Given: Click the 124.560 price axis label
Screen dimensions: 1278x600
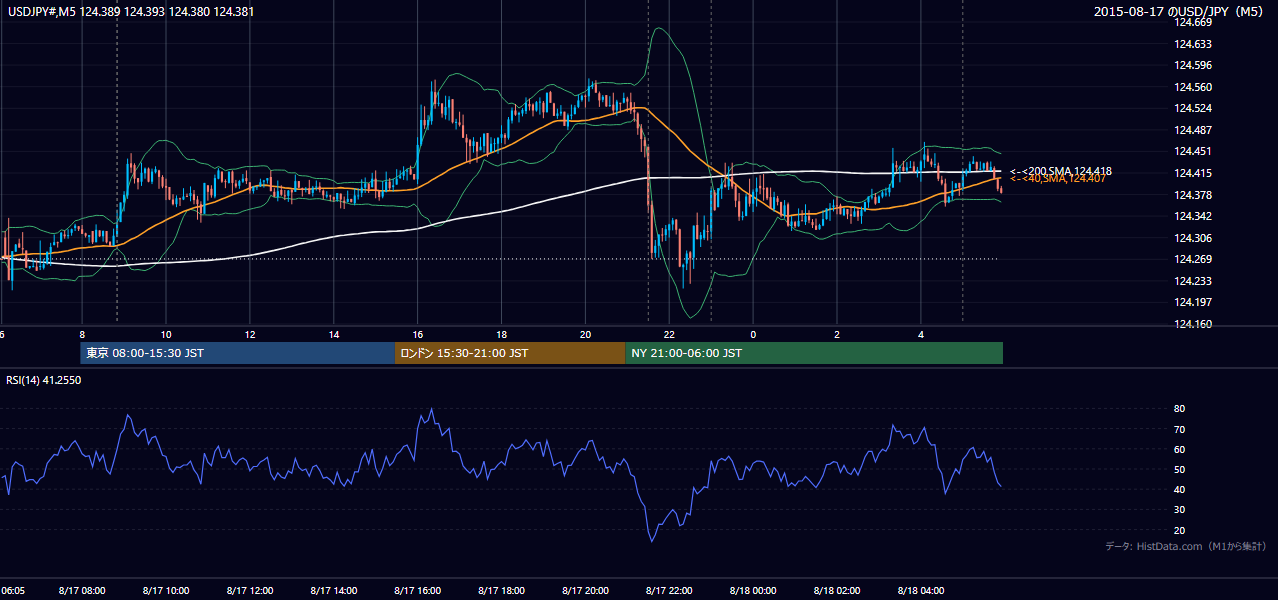Looking at the screenshot, I should point(1193,87).
